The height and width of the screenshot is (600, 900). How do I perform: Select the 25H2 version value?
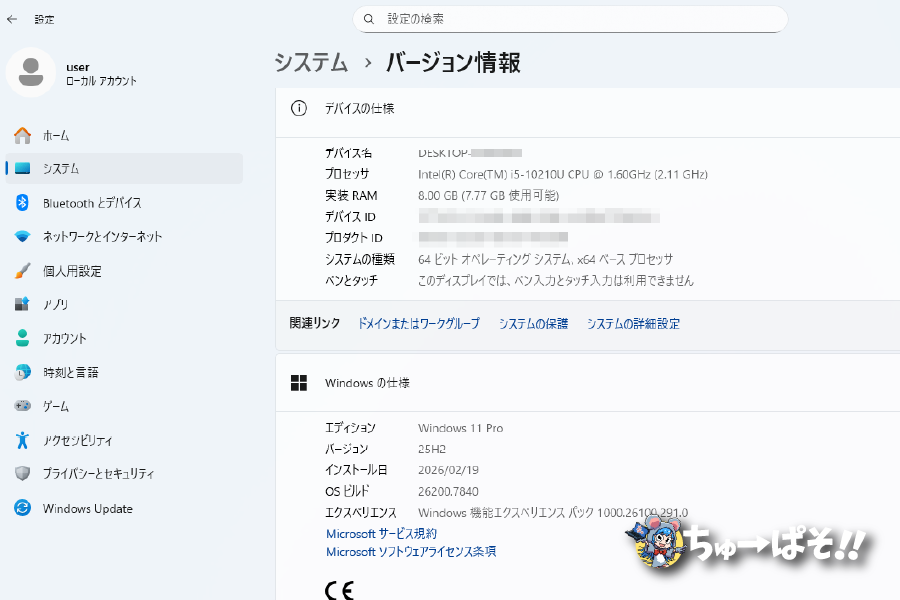pyautogui.click(x=432, y=449)
